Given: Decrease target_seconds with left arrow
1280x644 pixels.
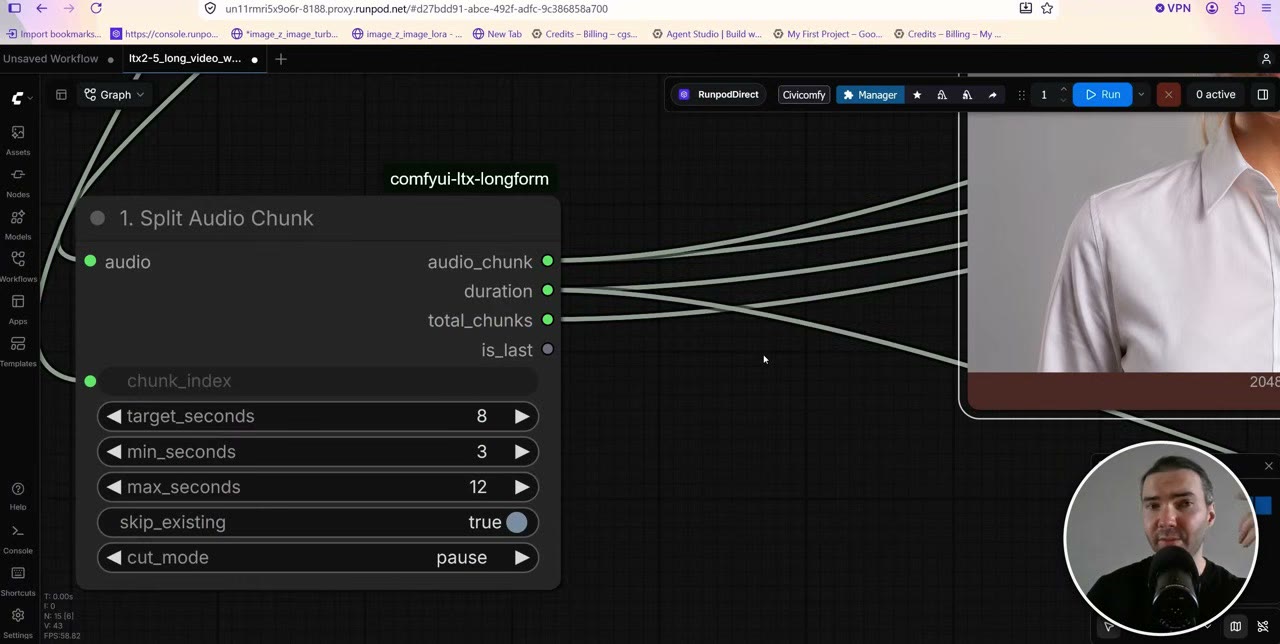Looking at the screenshot, I should click(x=113, y=416).
